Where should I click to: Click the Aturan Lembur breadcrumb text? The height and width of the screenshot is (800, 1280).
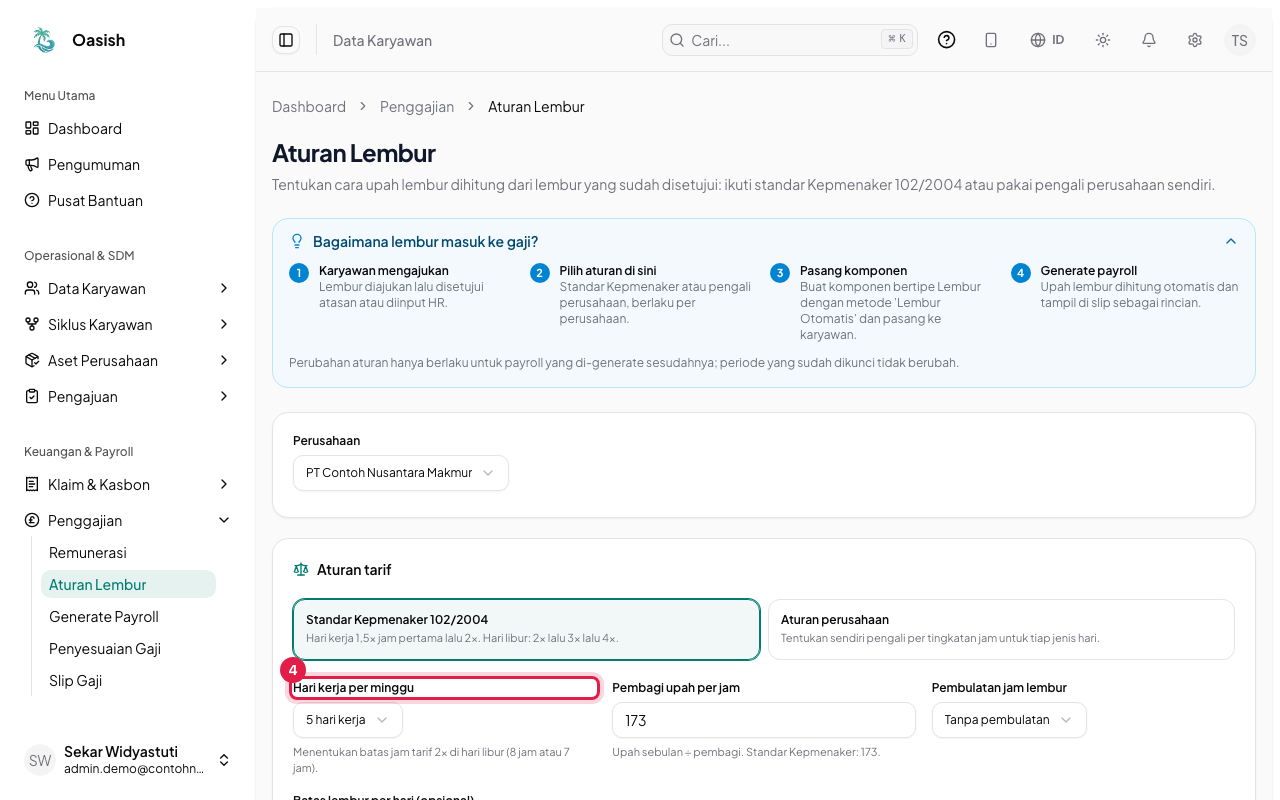click(x=536, y=106)
